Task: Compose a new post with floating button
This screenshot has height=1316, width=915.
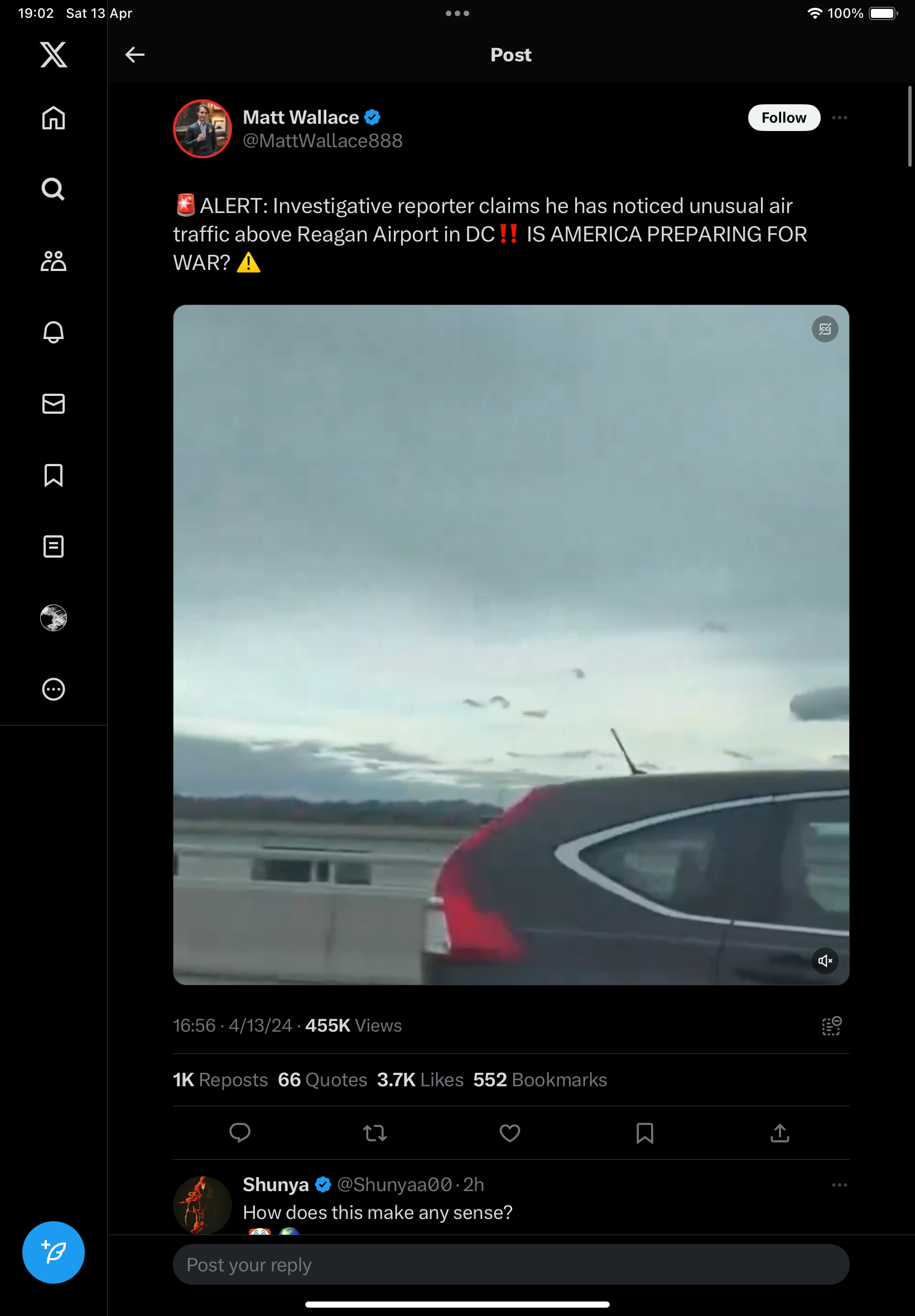Action: pyautogui.click(x=54, y=1252)
